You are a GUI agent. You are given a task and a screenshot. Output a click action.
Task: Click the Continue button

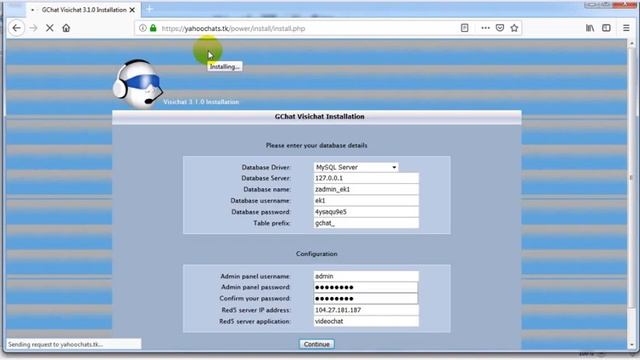point(317,344)
